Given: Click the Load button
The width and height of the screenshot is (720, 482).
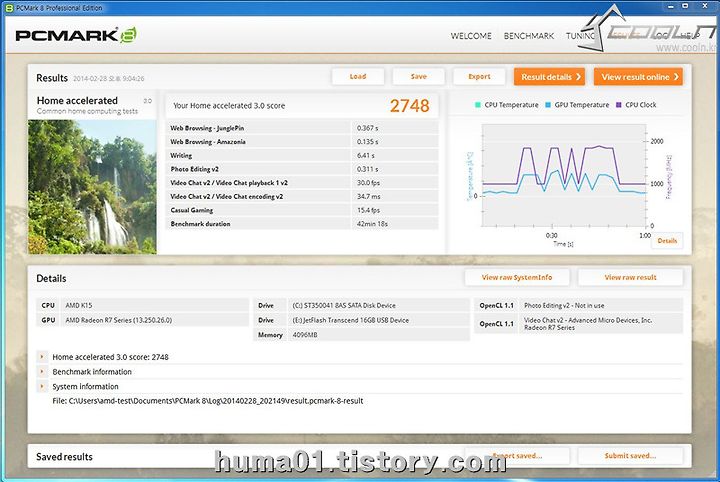Looking at the screenshot, I should pos(358,77).
